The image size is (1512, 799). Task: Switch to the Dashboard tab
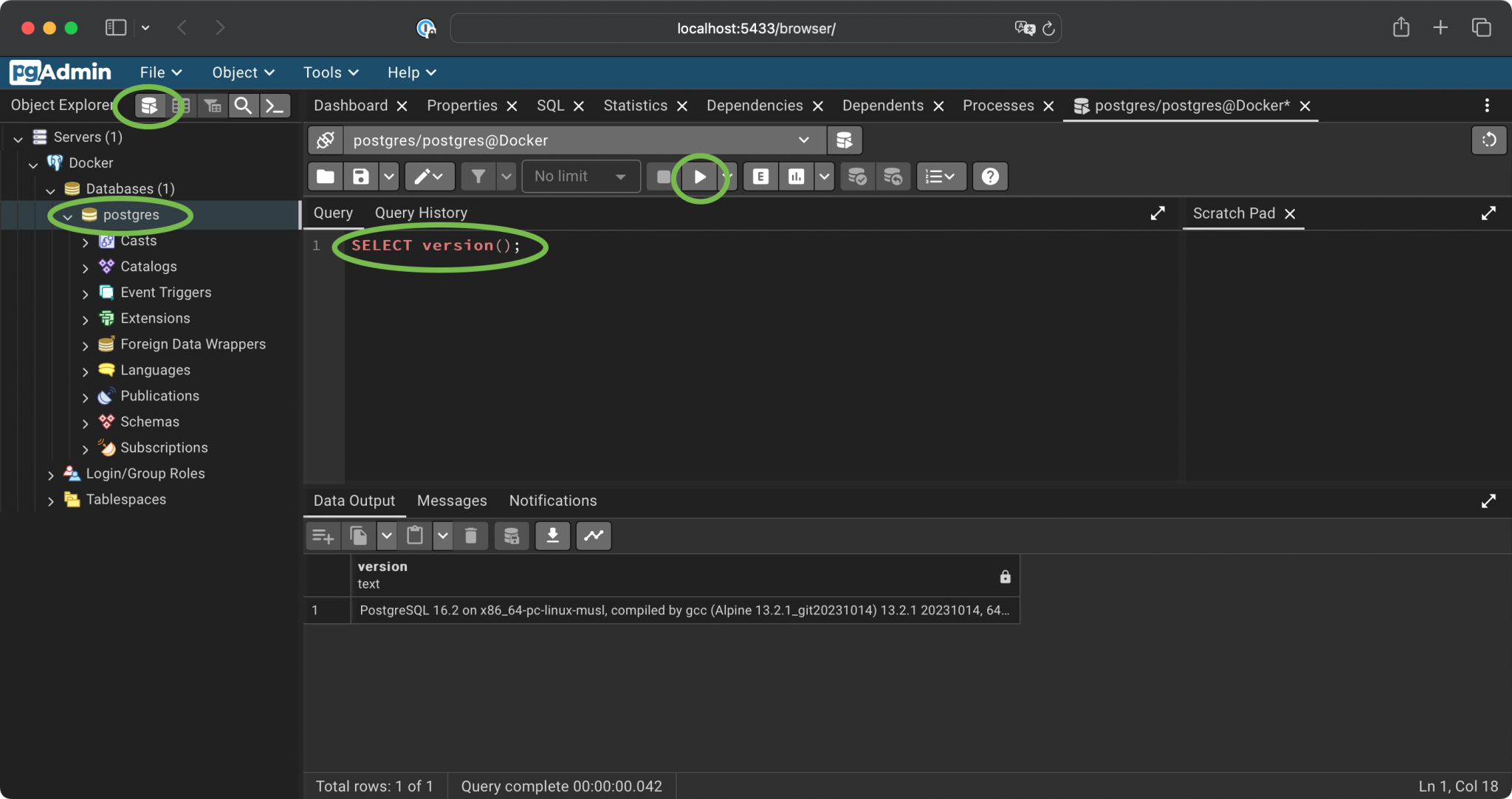tap(351, 106)
